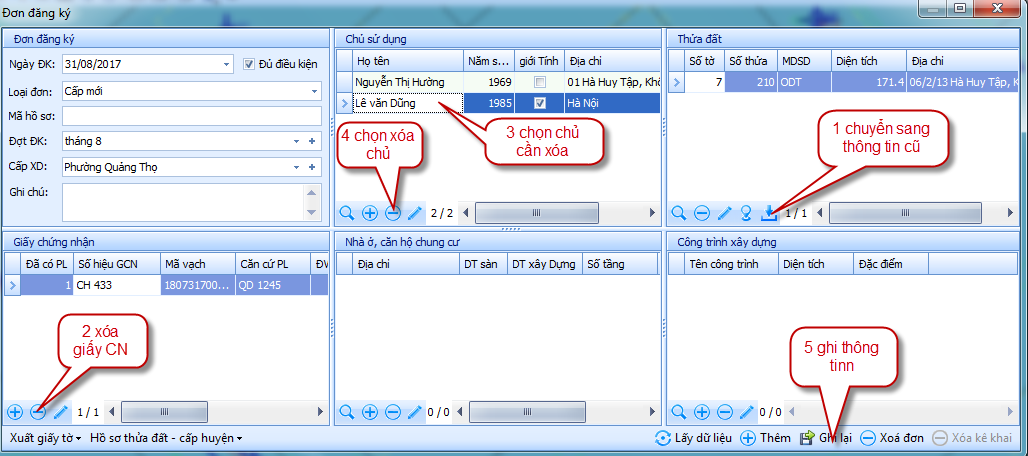Open Hồ sơ thửa đất - cấp huyện menu
Screen dimensions: 1028x456
tap(166, 438)
